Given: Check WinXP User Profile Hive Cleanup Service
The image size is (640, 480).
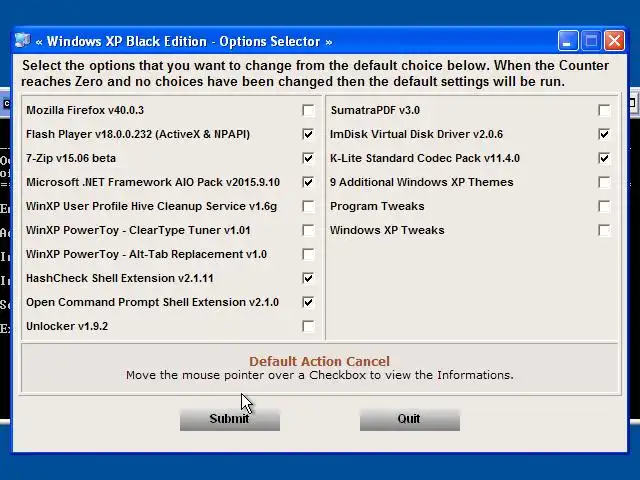Looking at the screenshot, I should point(308,206).
